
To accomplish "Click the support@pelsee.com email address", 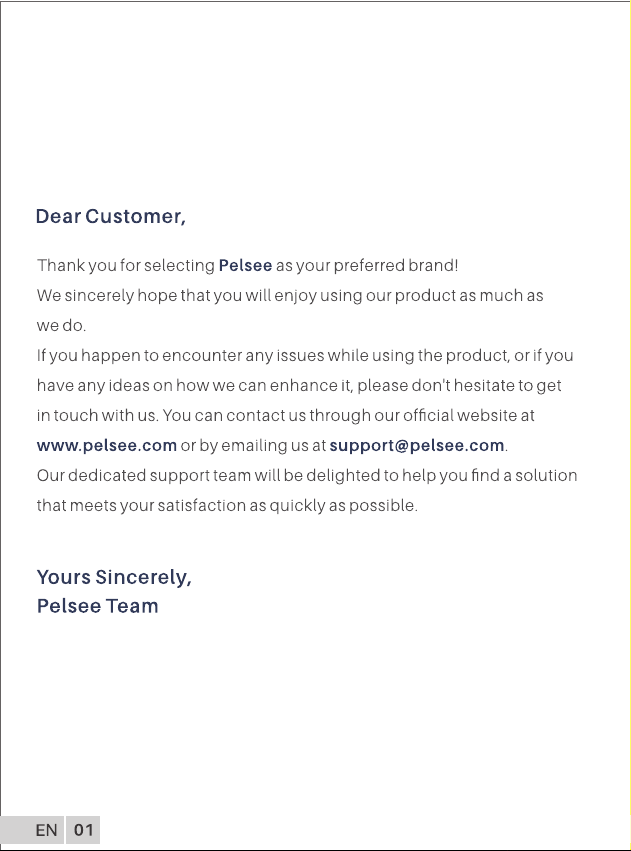I will [417, 446].
